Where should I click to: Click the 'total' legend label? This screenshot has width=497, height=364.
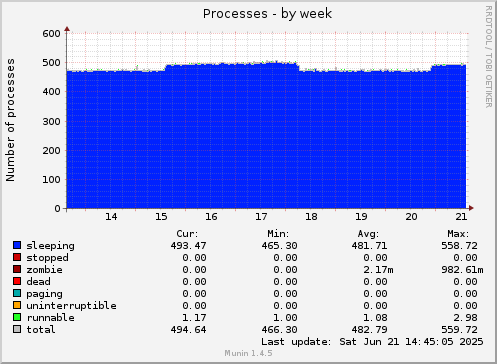41,330
